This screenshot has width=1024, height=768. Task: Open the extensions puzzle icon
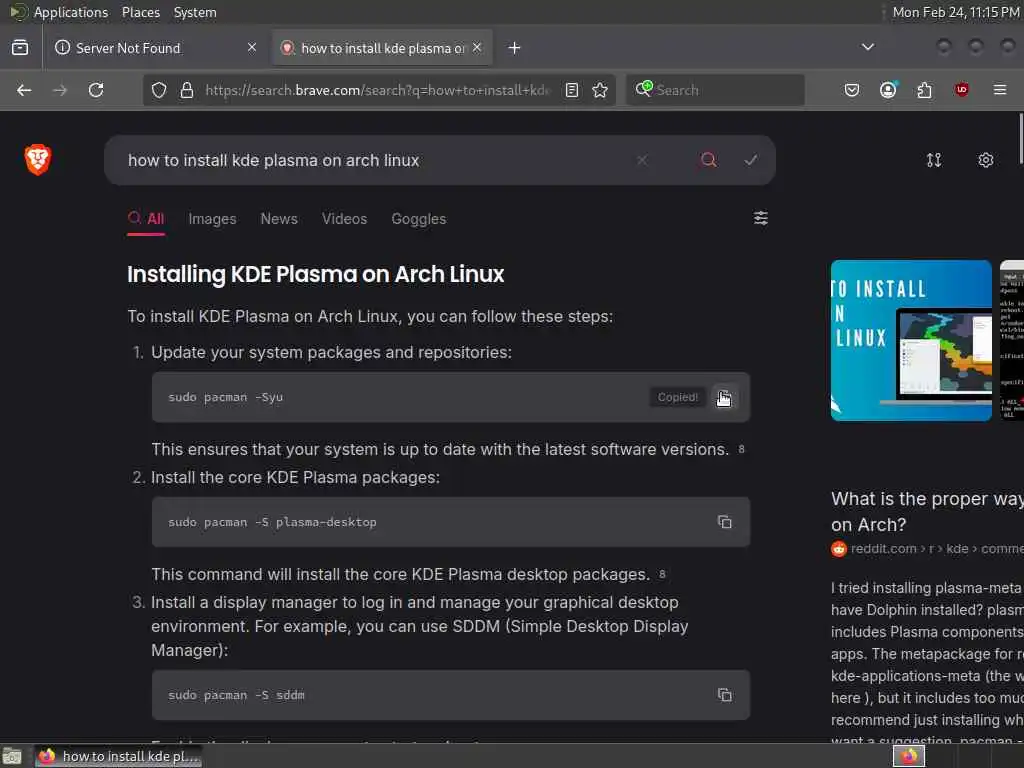(x=924, y=90)
